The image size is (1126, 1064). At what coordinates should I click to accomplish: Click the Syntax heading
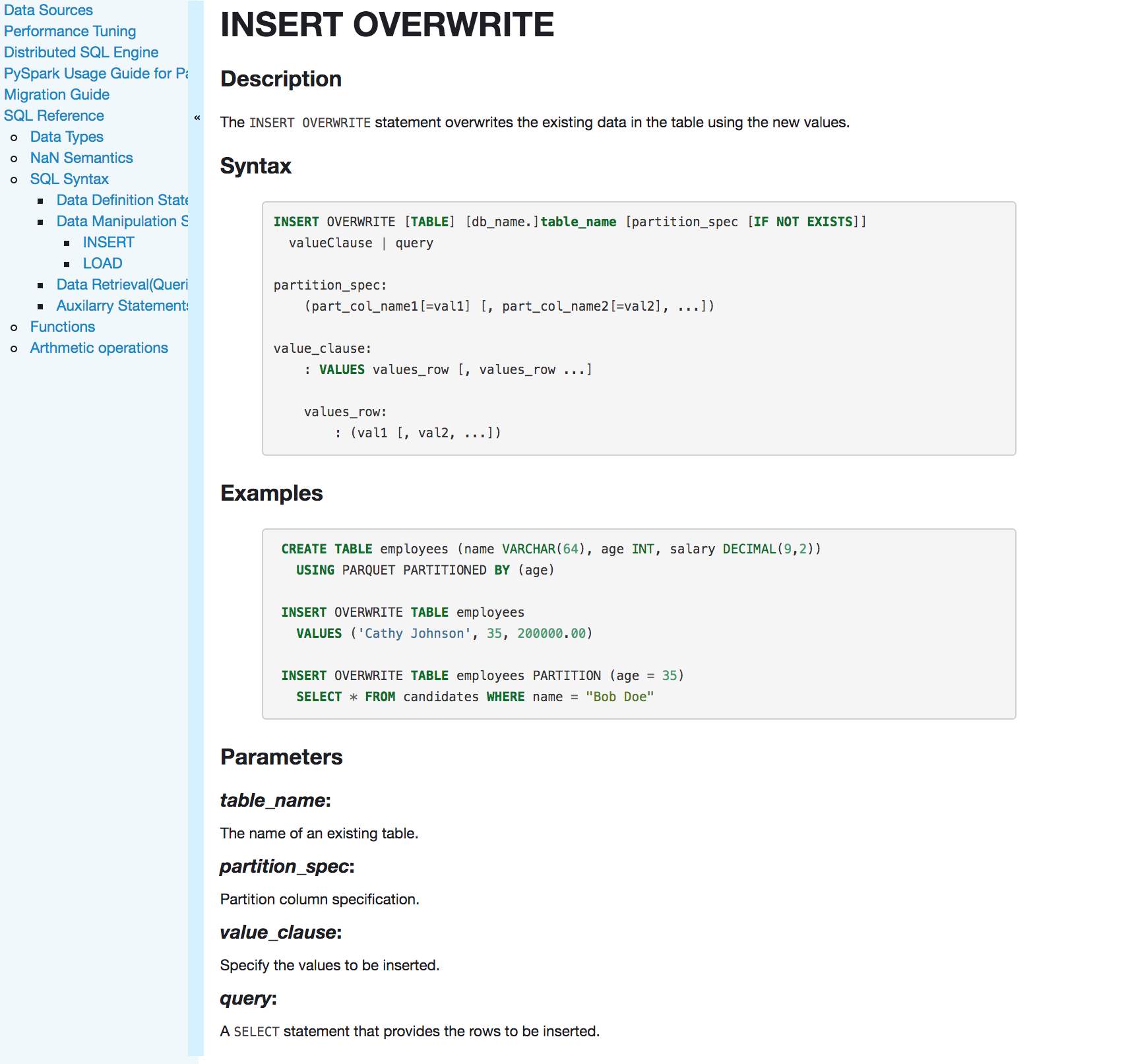(x=256, y=166)
